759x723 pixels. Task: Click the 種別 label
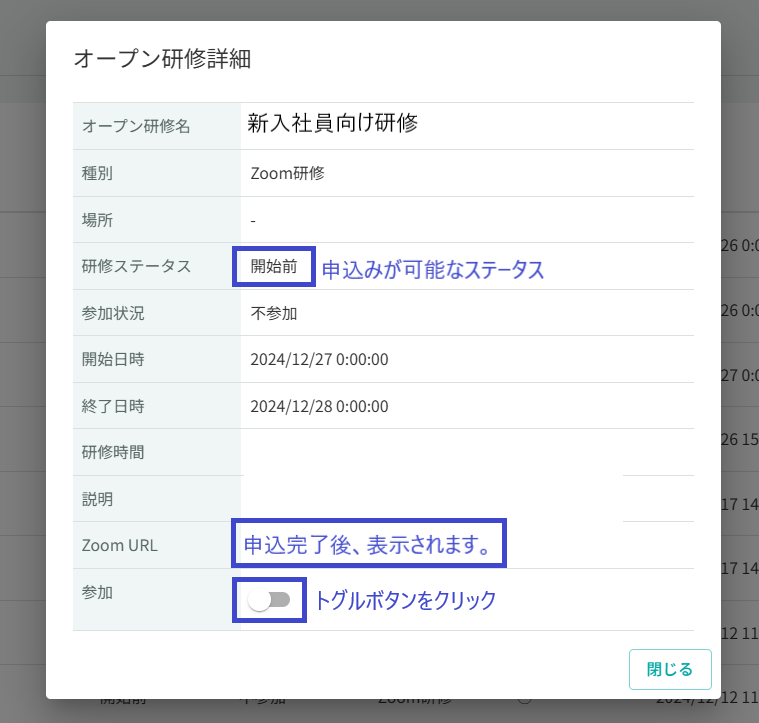tap(97, 173)
